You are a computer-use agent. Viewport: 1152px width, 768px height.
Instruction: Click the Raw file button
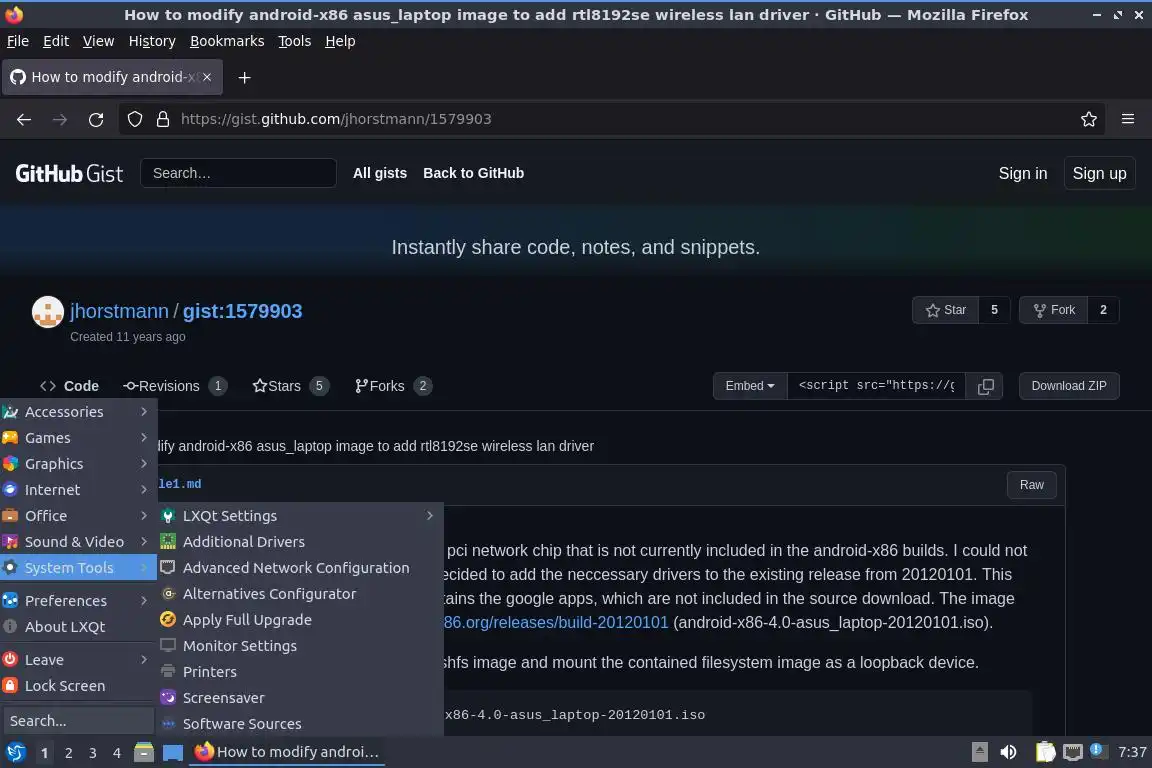point(1032,485)
